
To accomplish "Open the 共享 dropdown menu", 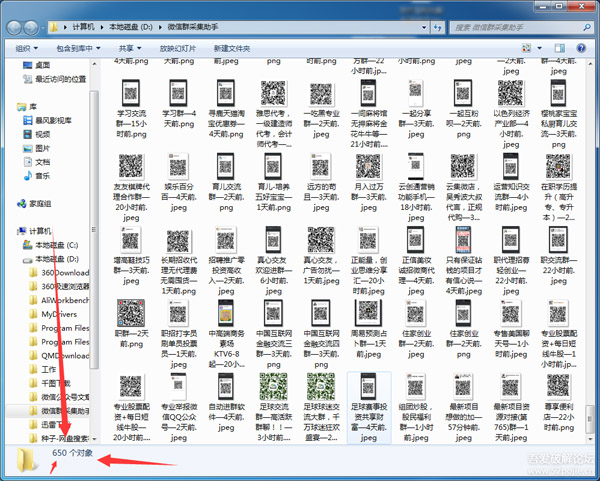I will [x=130, y=48].
